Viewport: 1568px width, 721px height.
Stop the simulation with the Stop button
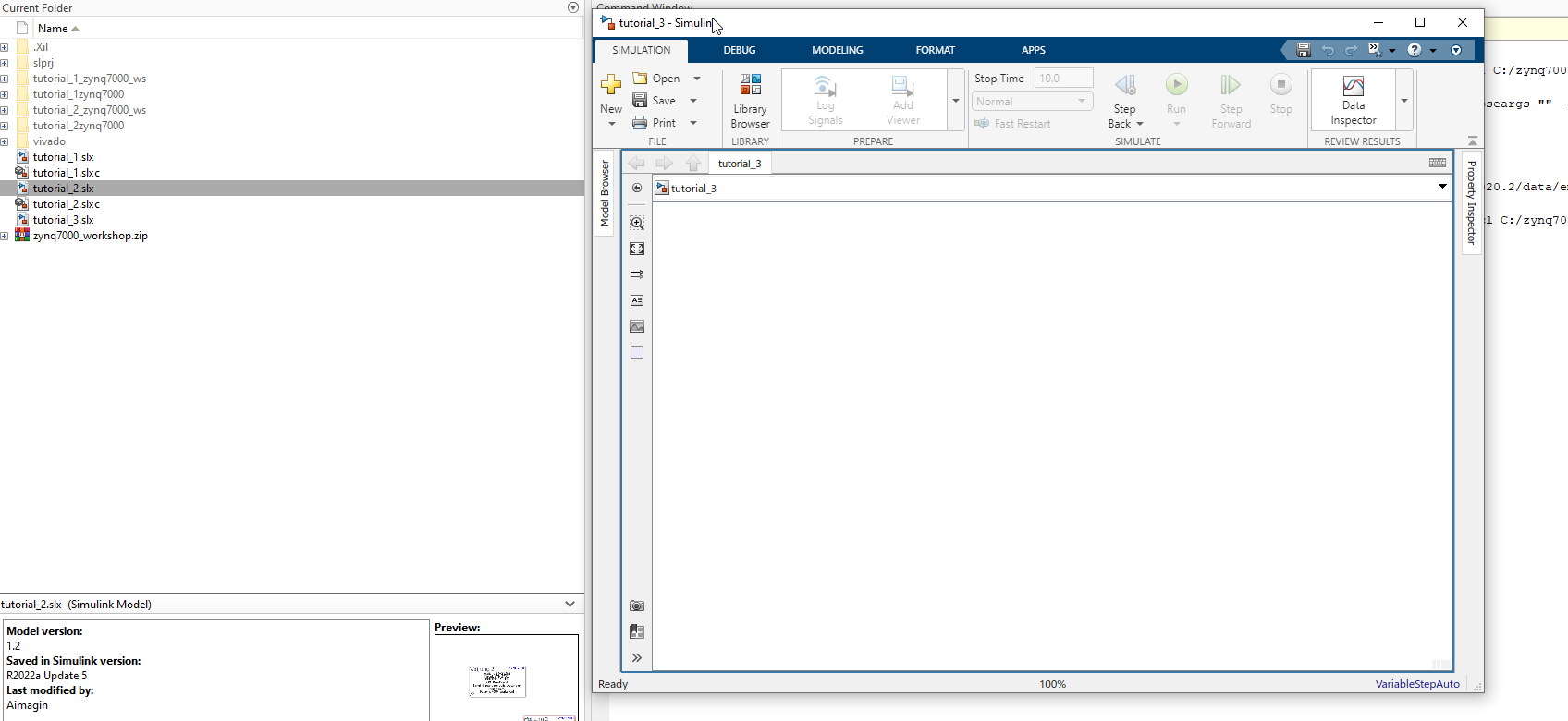(1281, 85)
